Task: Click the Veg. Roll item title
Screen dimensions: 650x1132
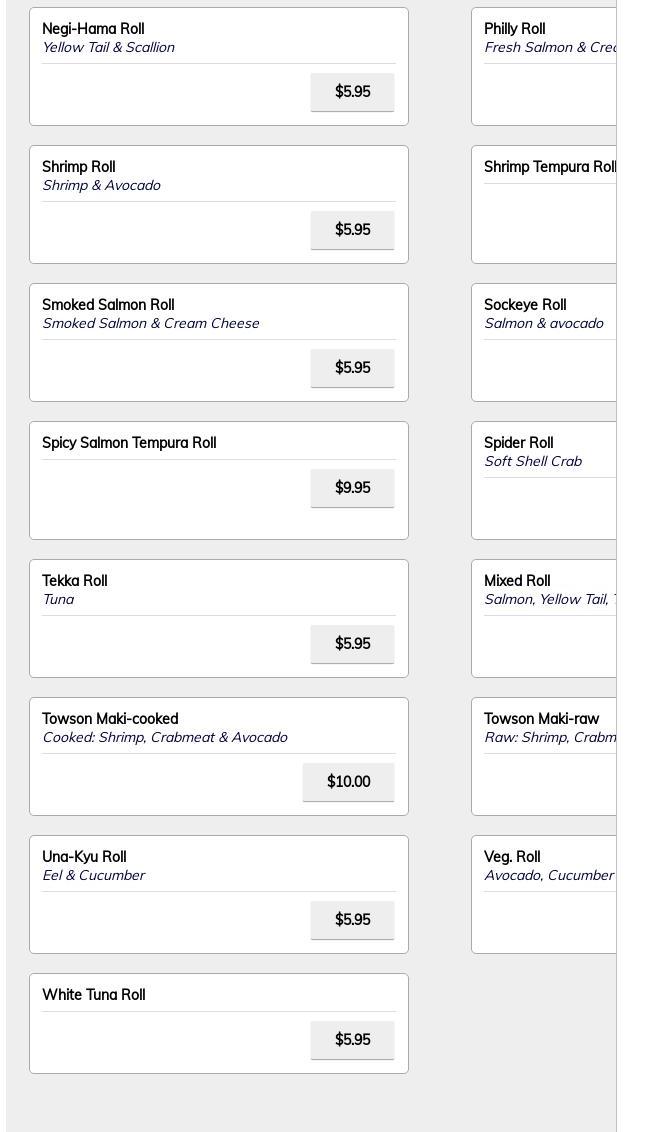Action: 512,856
